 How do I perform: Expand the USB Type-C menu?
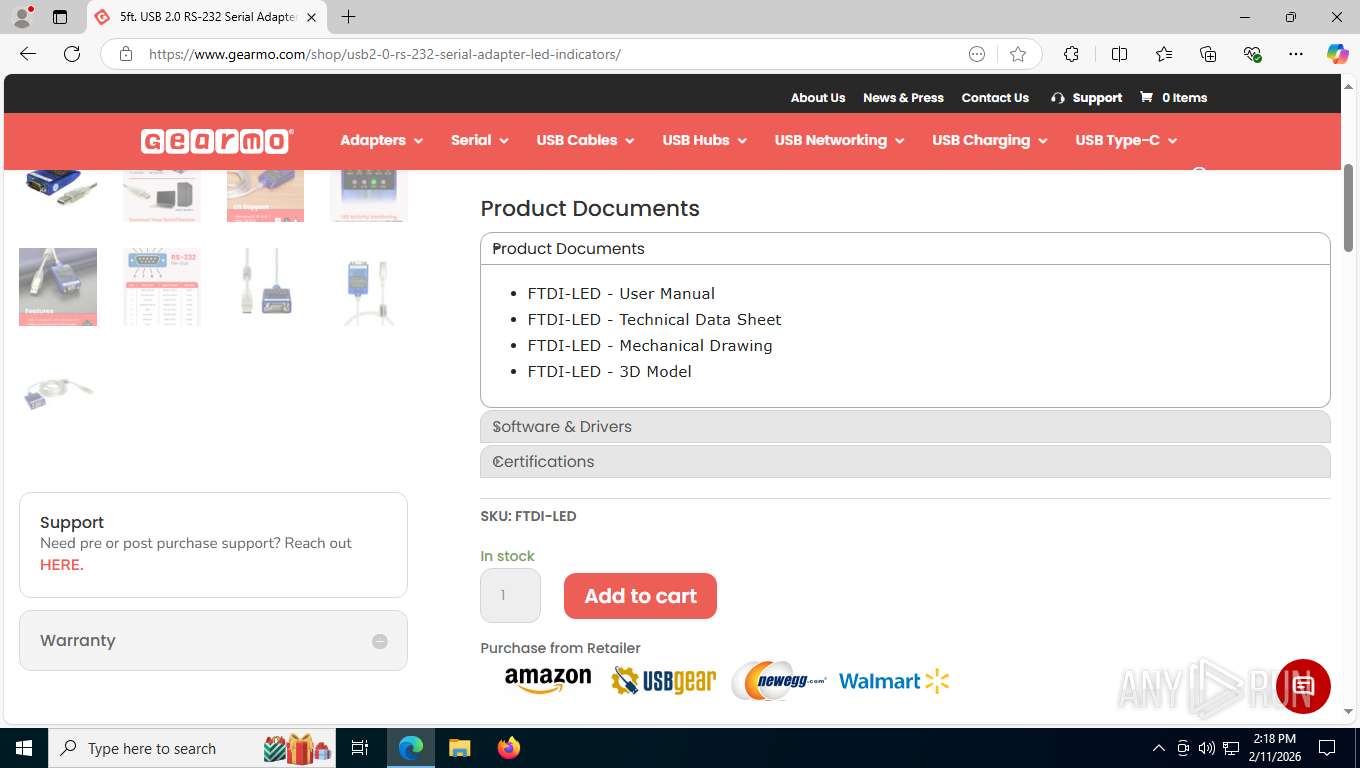1126,141
